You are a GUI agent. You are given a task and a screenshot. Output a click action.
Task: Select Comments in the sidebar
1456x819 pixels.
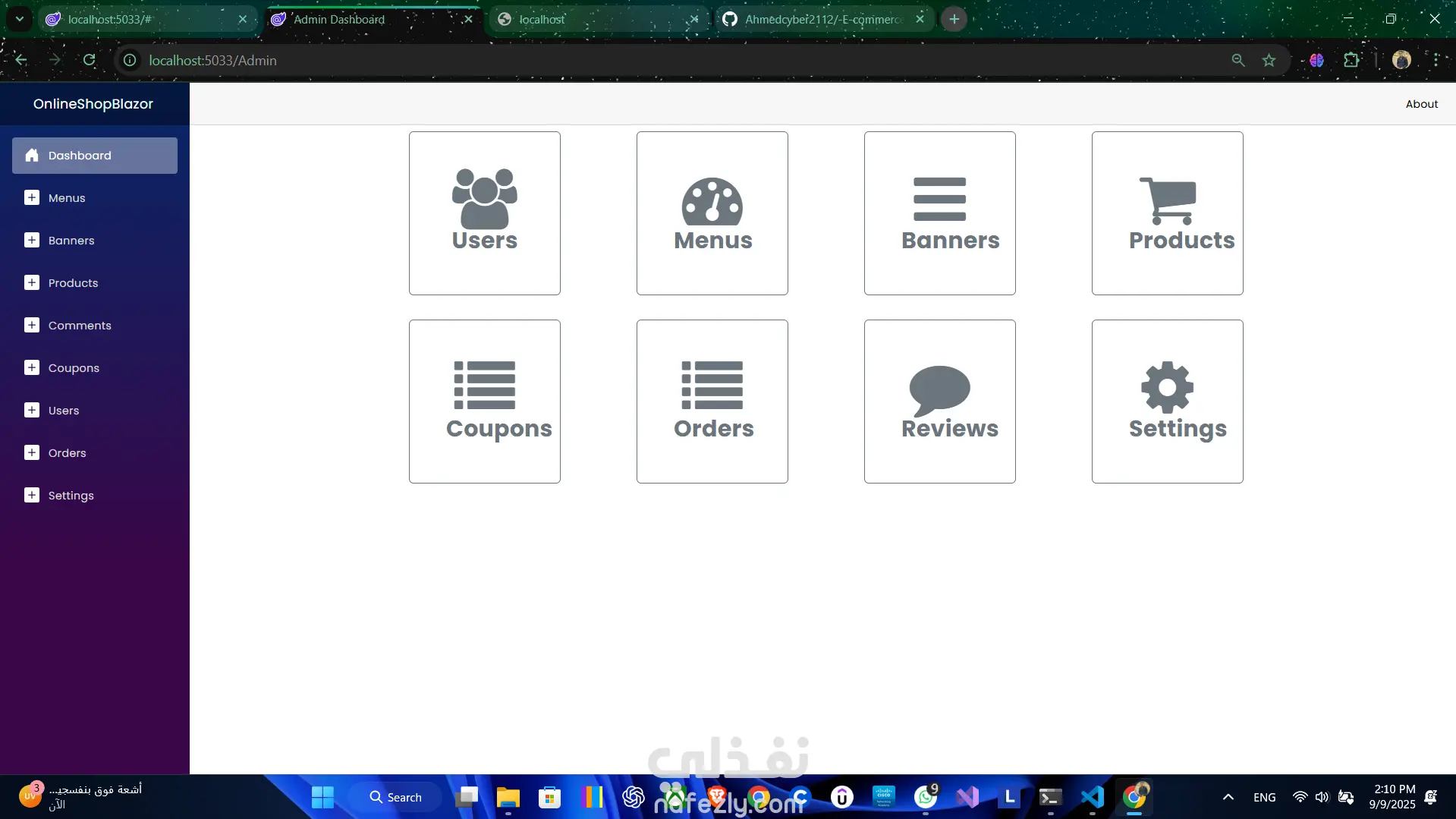tap(95, 326)
